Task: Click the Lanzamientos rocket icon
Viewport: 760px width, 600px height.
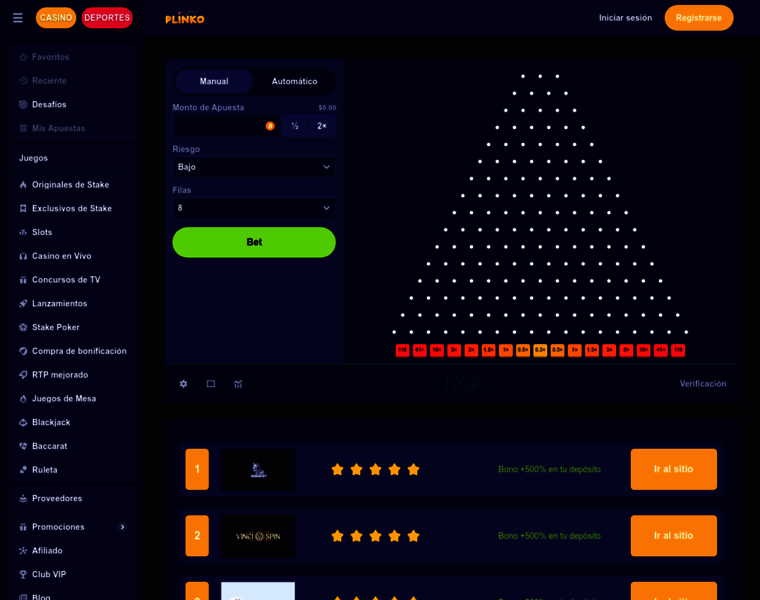Action: (23, 303)
